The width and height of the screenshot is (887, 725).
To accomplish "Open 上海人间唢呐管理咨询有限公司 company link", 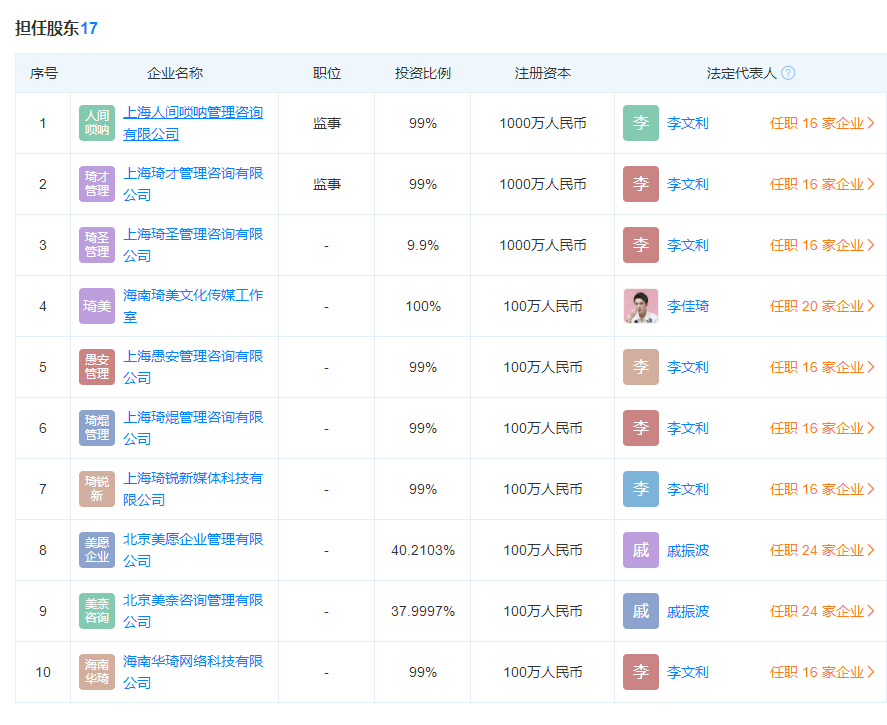I will click(192, 123).
